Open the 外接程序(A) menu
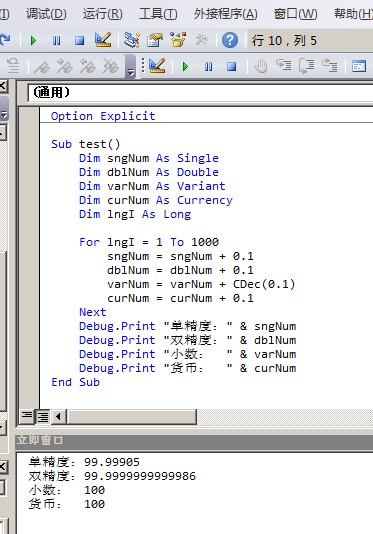373x534 pixels. click(226, 14)
